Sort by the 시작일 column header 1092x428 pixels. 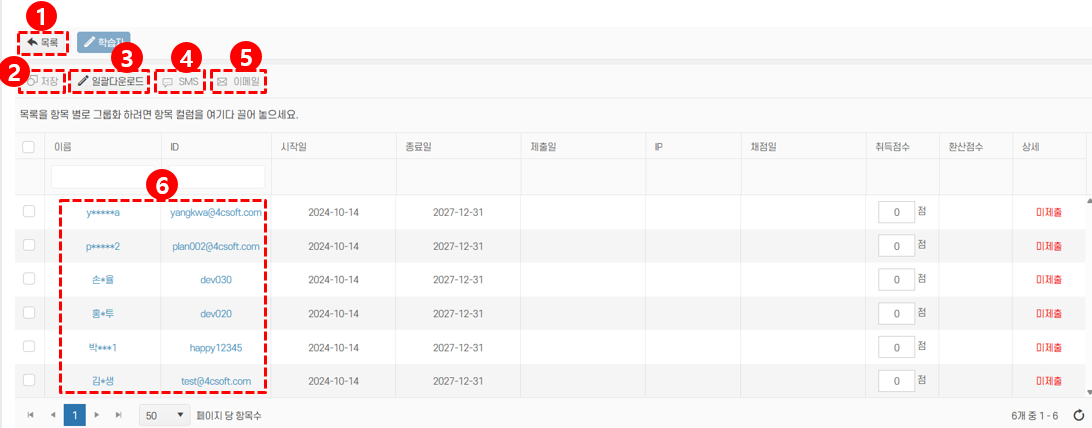[x=294, y=147]
